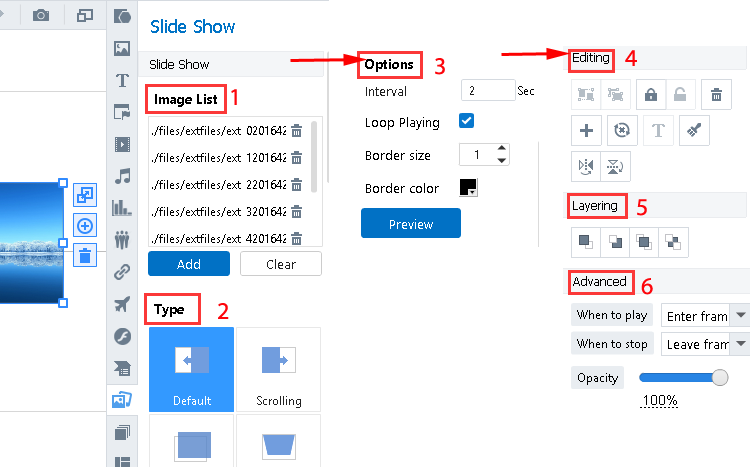Select the chart tool in sidebar
The image size is (750, 467).
[123, 207]
